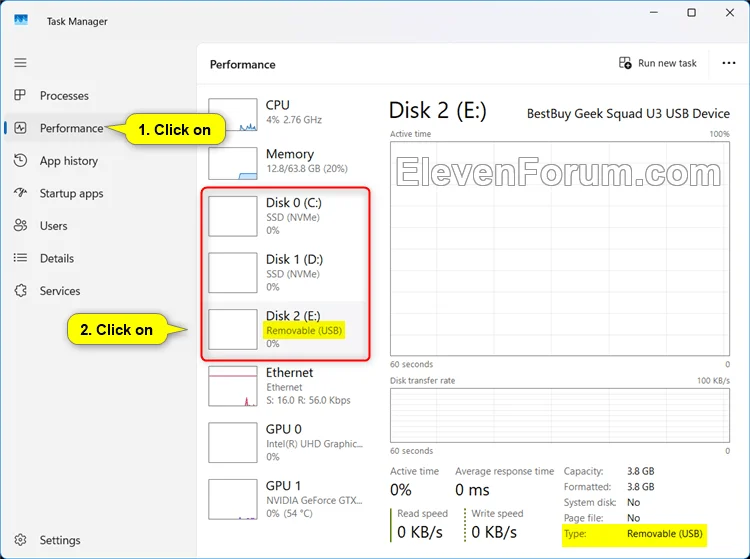Select Disk 0 (C:) graph thumbnail

tap(232, 216)
